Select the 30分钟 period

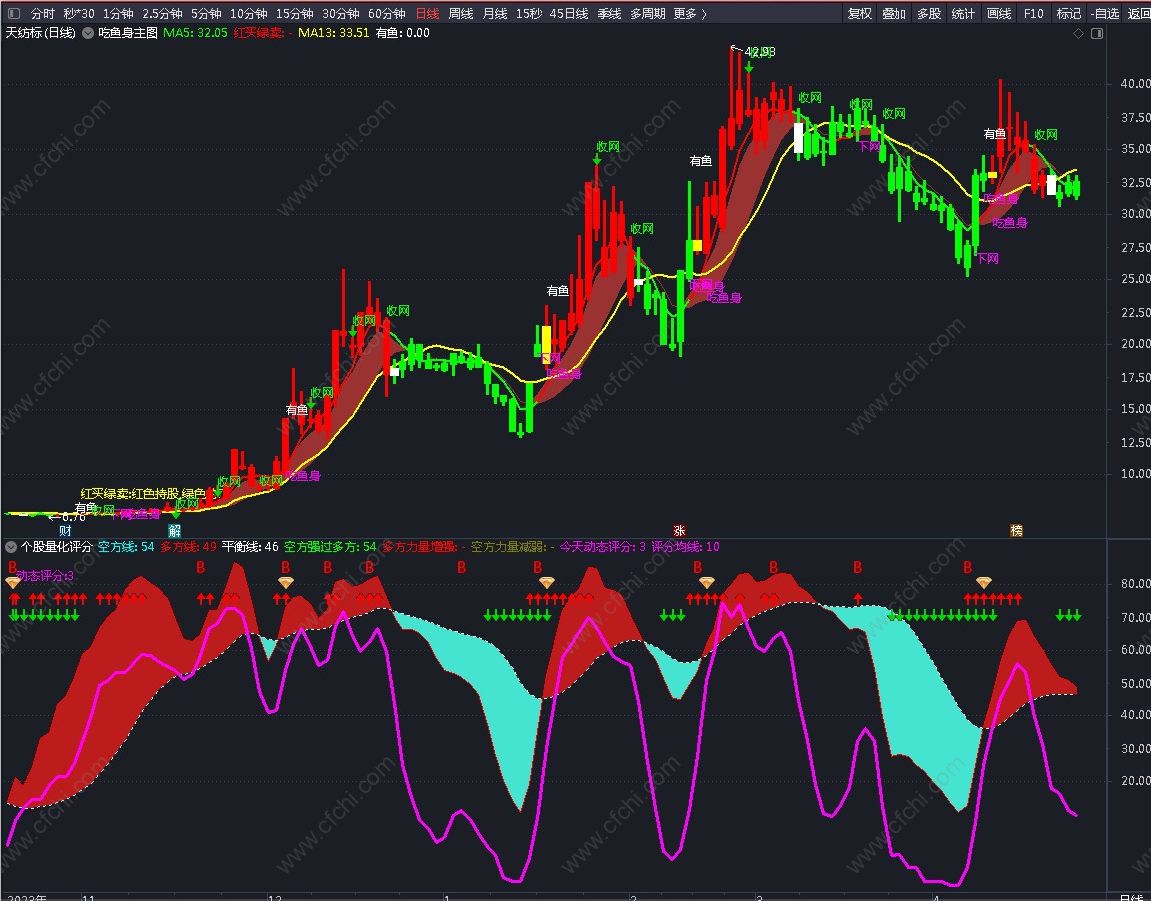coord(341,13)
